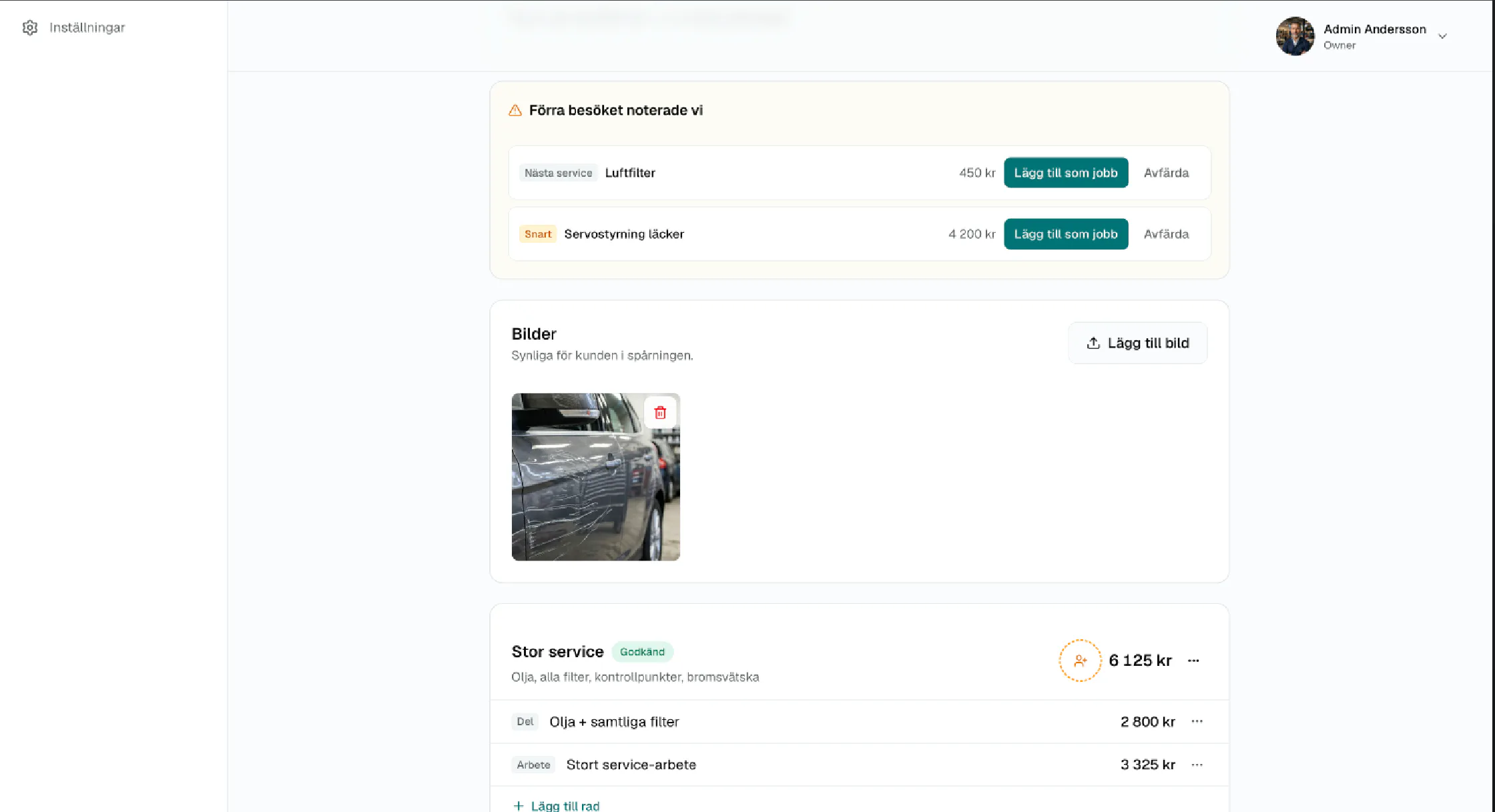The height and width of the screenshot is (812, 1495).
Task: Open Inställningar in the sidebar
Action: click(x=74, y=27)
